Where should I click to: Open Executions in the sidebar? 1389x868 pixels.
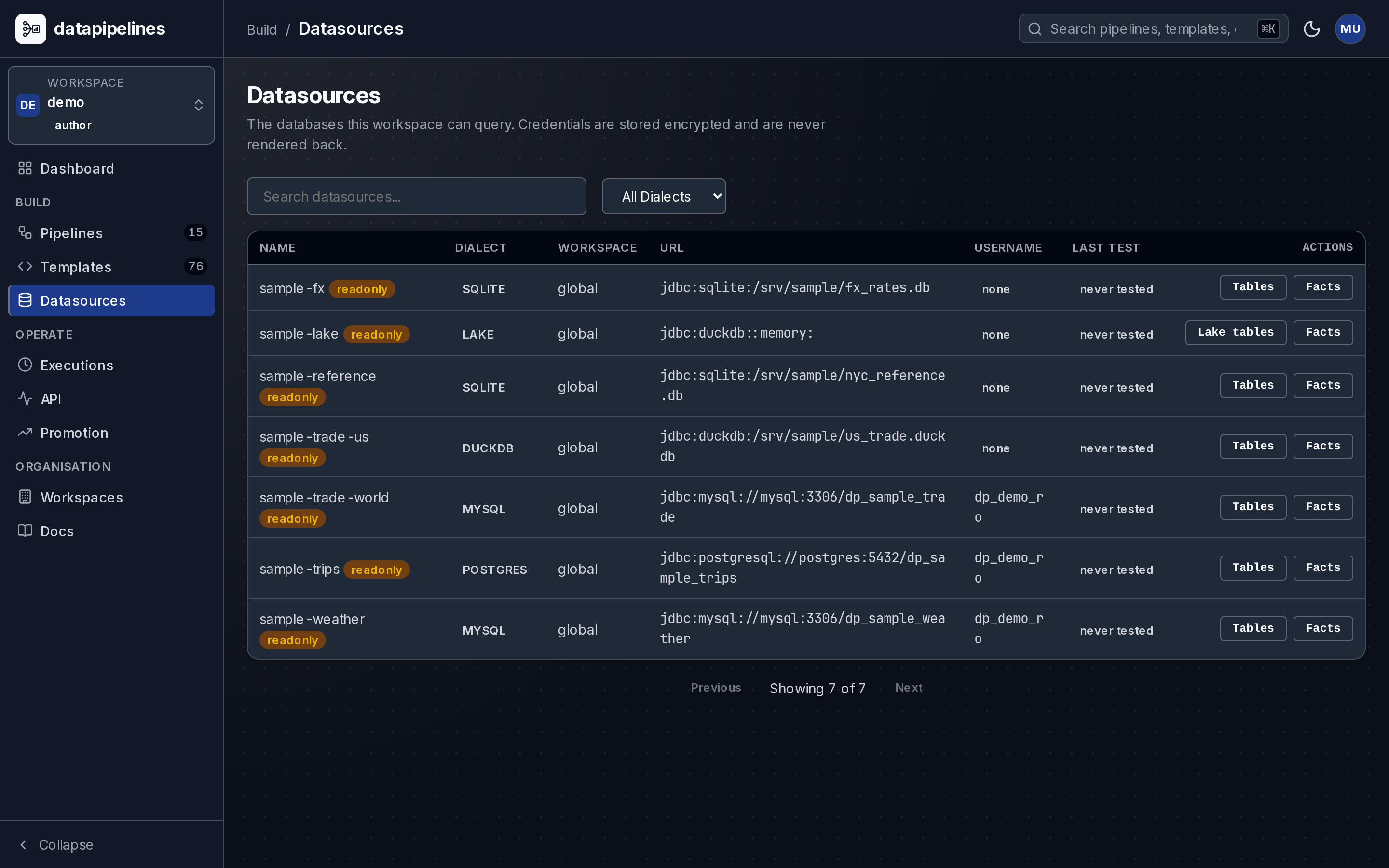(x=111, y=365)
